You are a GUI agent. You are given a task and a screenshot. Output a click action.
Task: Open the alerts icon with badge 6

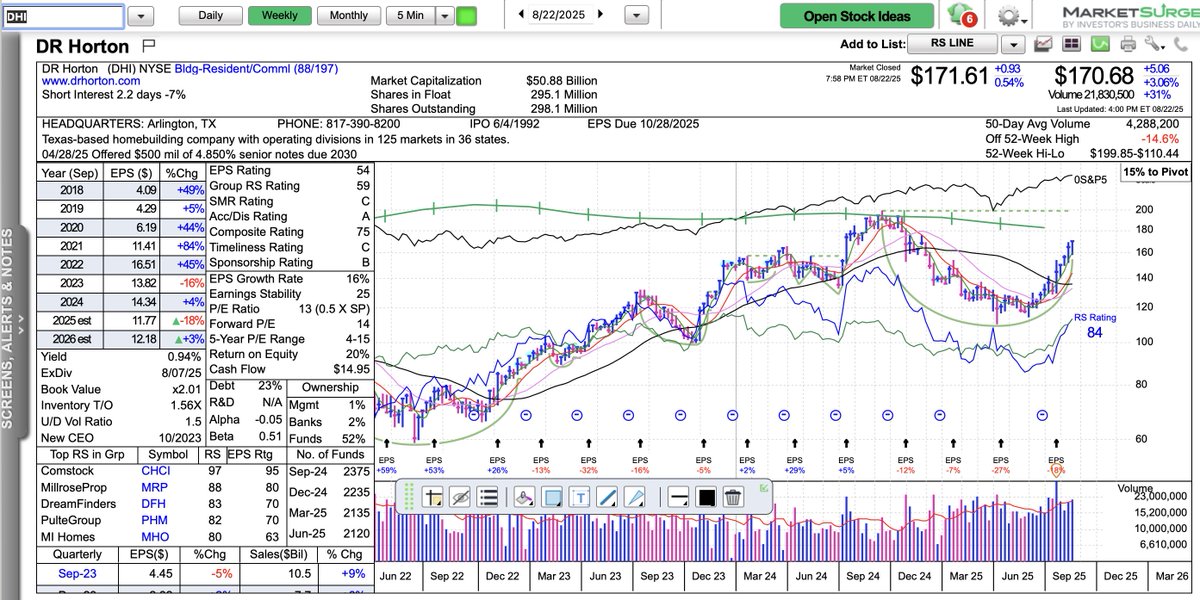(x=961, y=16)
